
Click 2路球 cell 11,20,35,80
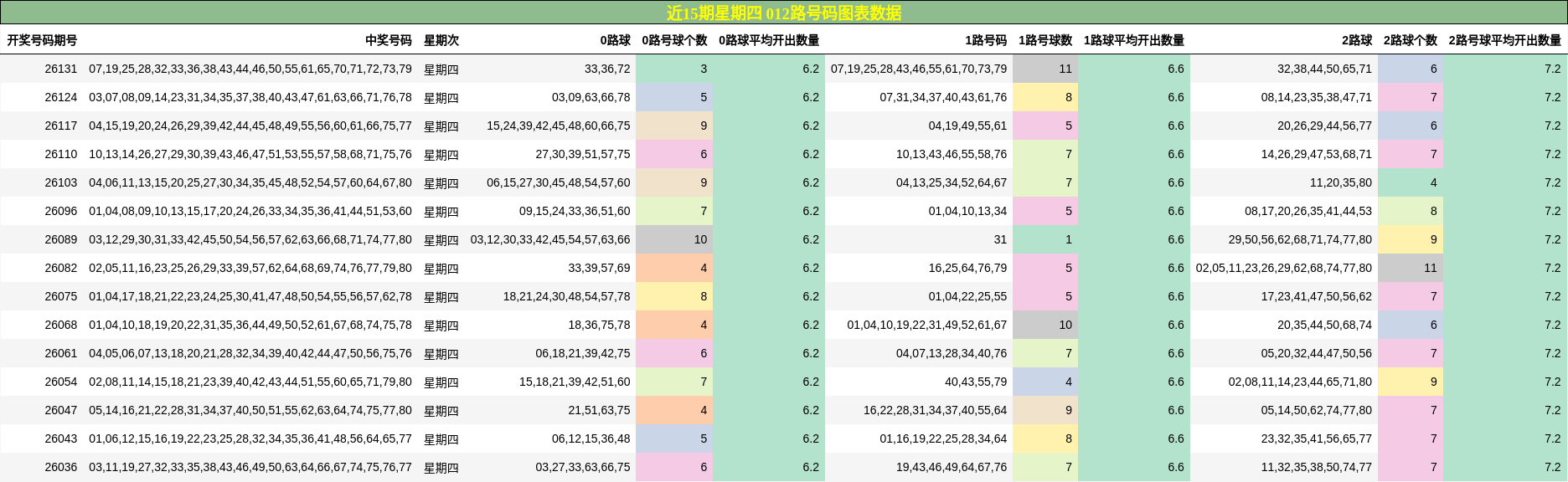1341,182
